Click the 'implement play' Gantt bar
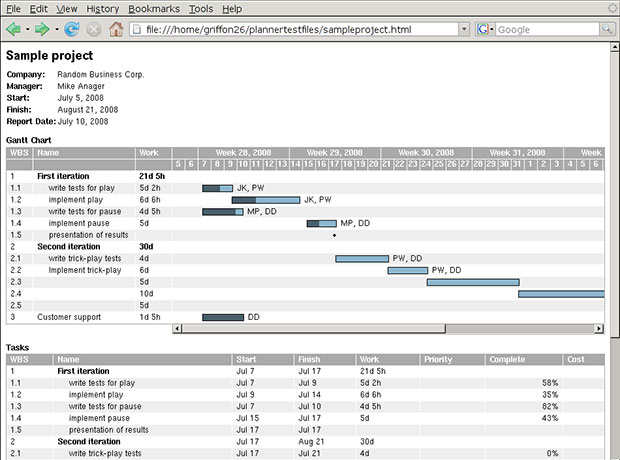Viewport: 620px width, 460px height. point(266,200)
